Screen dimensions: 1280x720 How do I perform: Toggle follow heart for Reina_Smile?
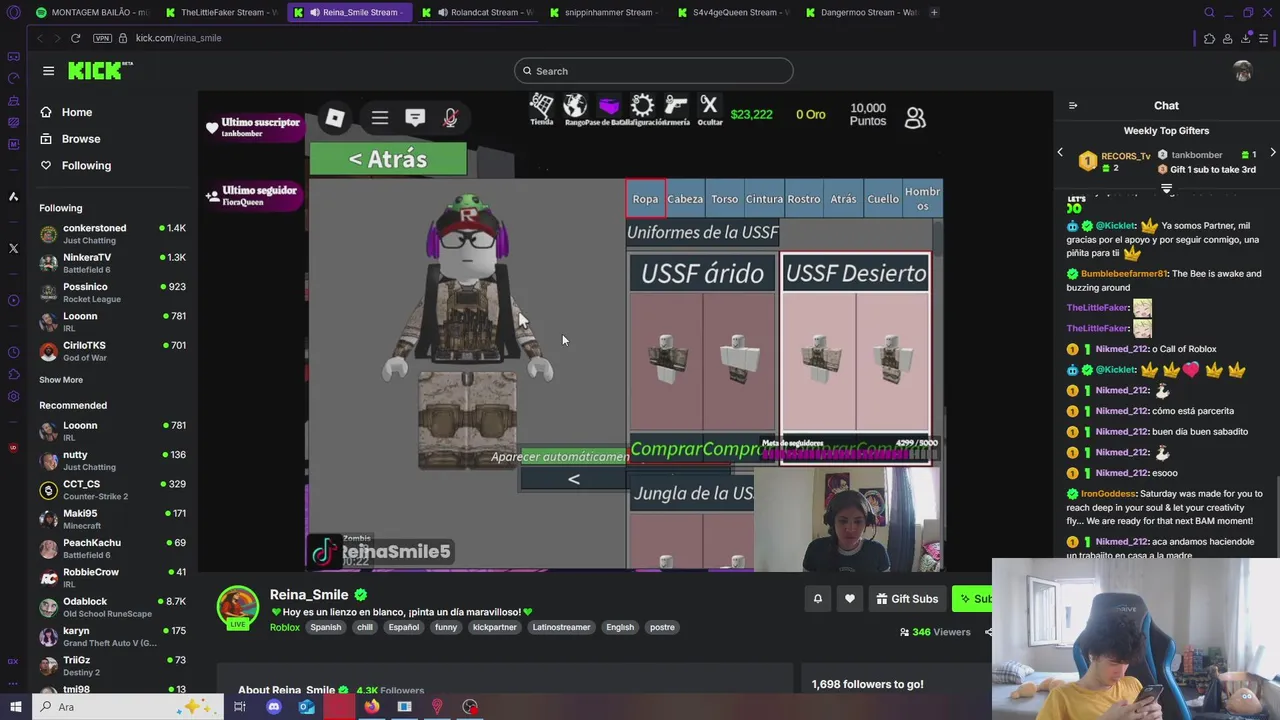(x=849, y=599)
